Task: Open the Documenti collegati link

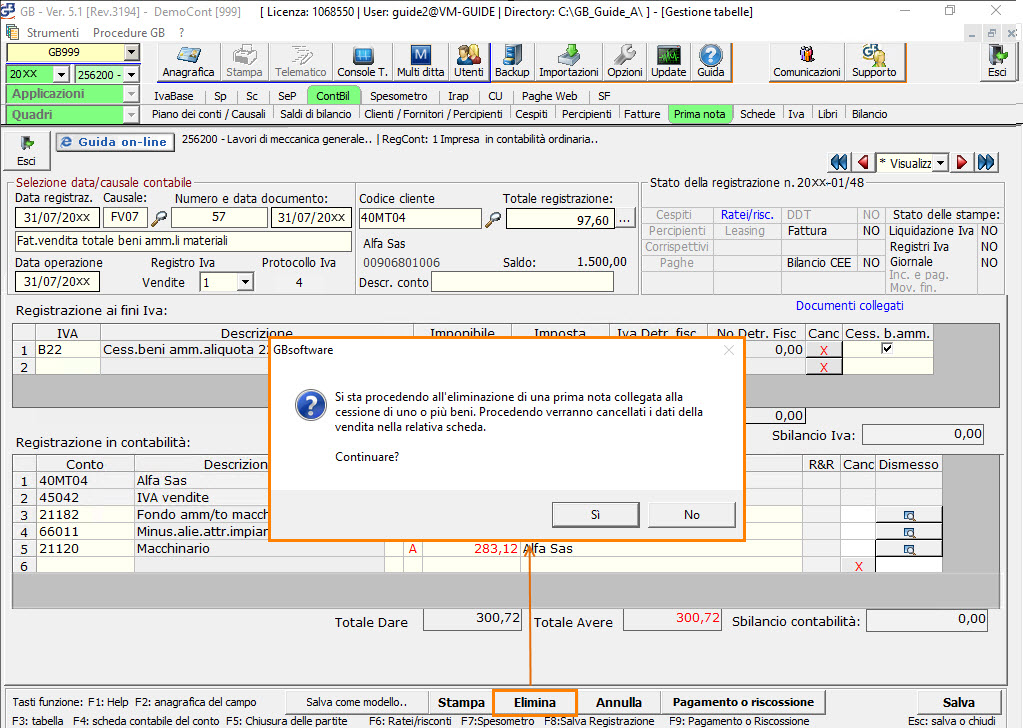Action: [x=849, y=305]
